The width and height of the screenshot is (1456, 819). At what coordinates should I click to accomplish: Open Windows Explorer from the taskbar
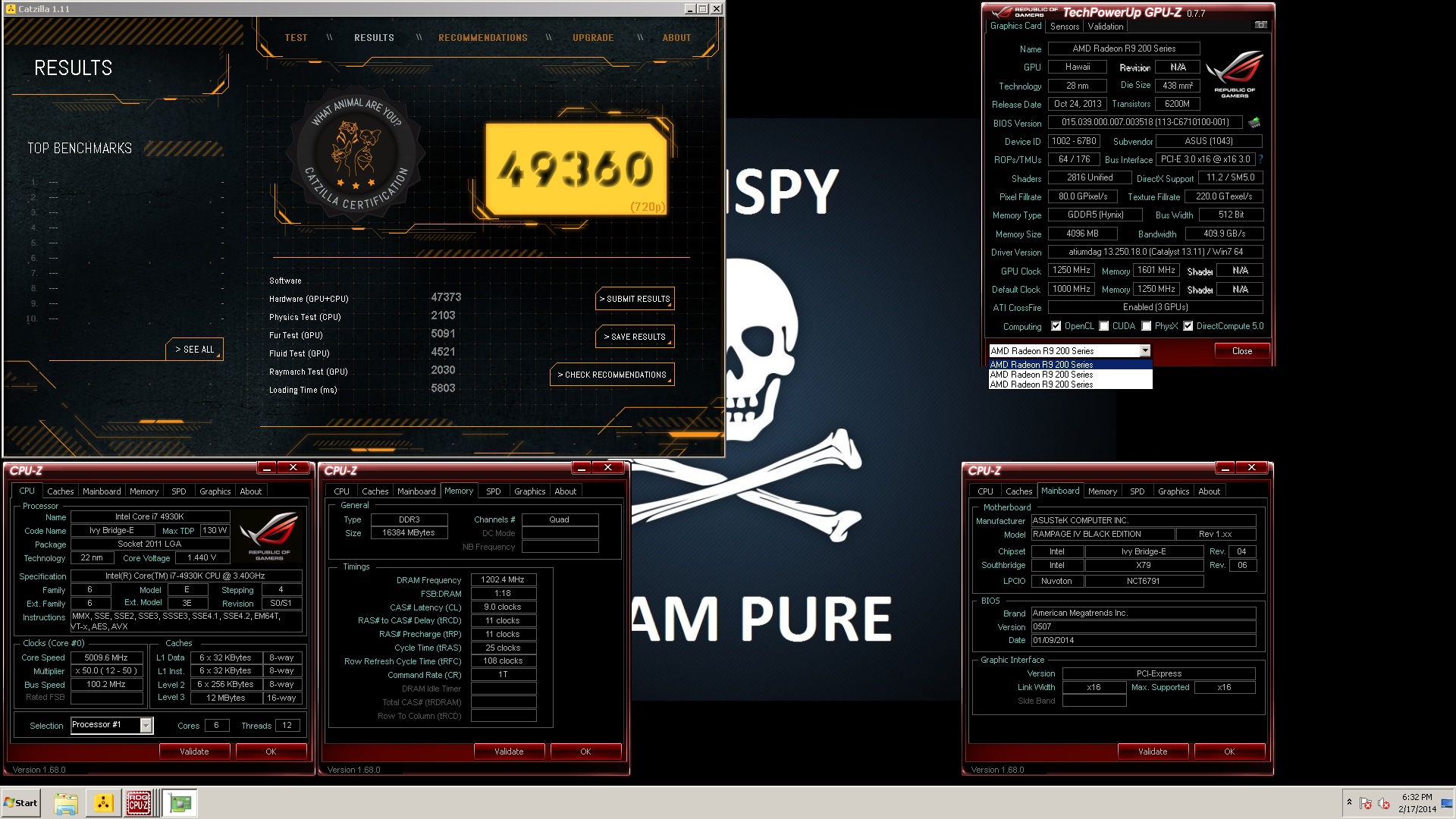(66, 804)
